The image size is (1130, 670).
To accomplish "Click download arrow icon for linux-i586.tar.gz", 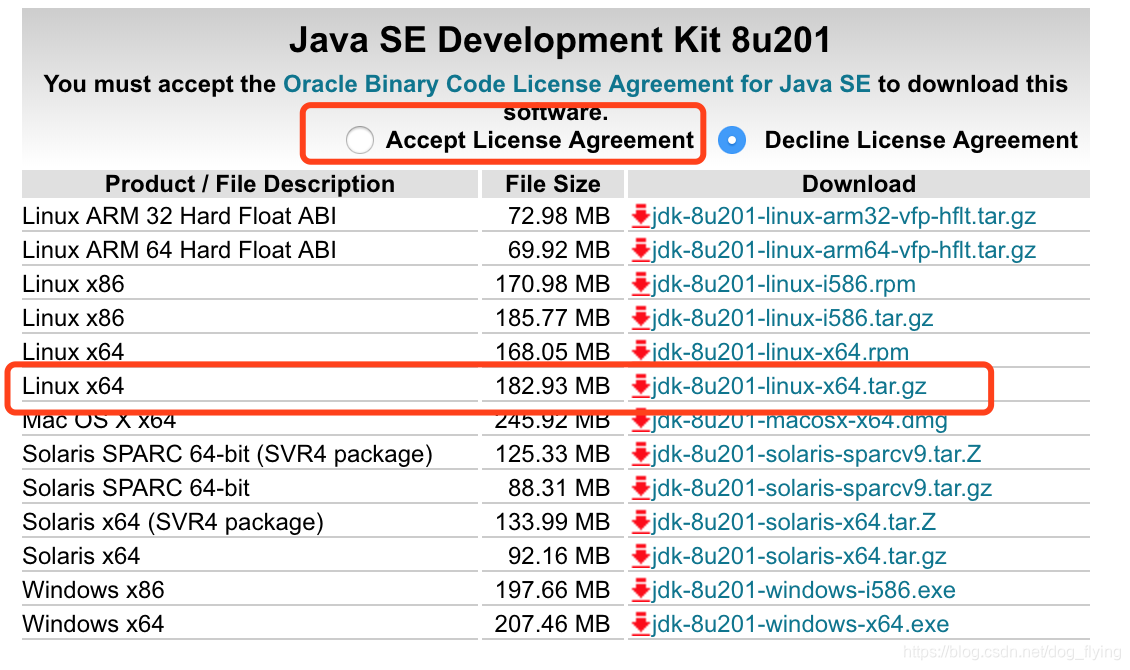I will 640,318.
